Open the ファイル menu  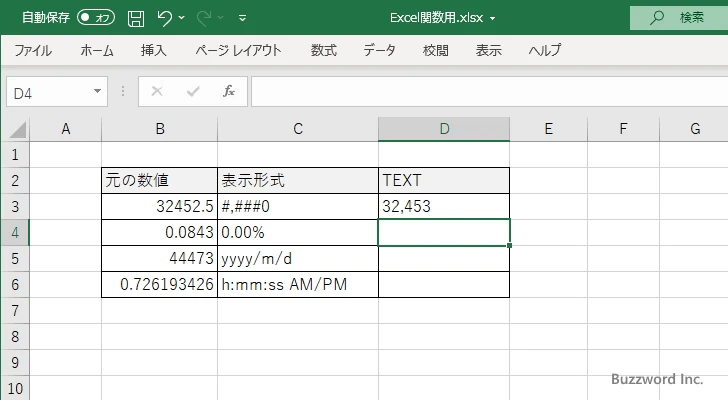(x=33, y=50)
